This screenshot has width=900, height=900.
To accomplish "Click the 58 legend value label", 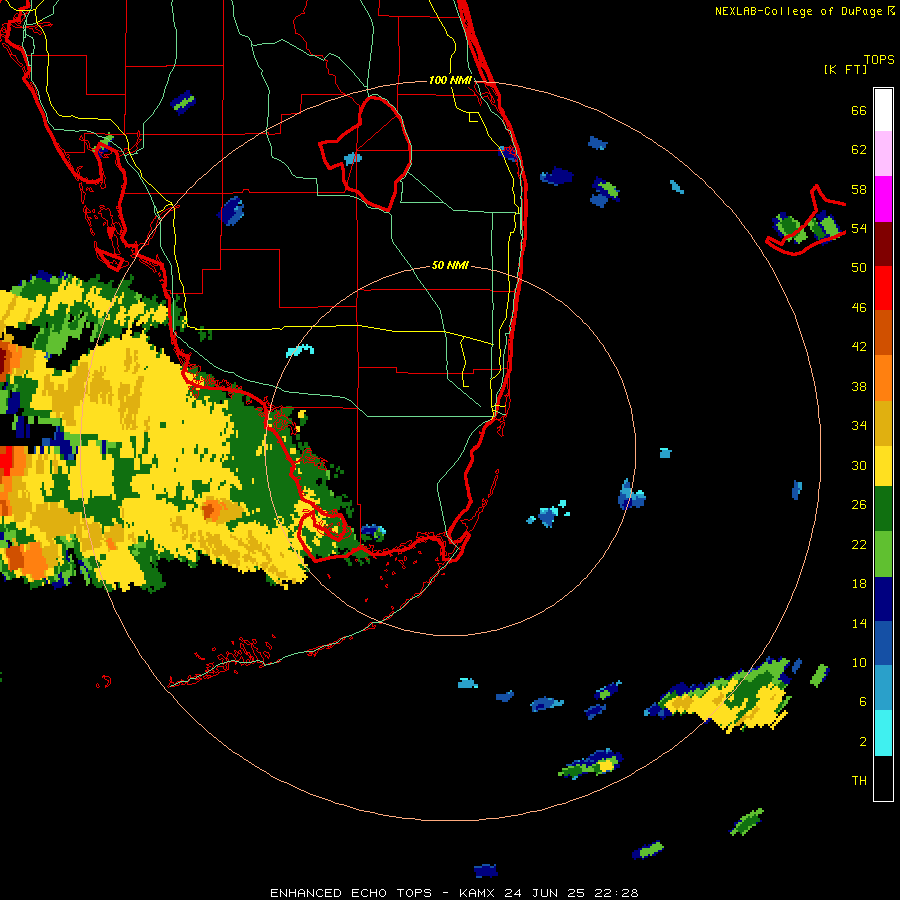I will [x=859, y=189].
